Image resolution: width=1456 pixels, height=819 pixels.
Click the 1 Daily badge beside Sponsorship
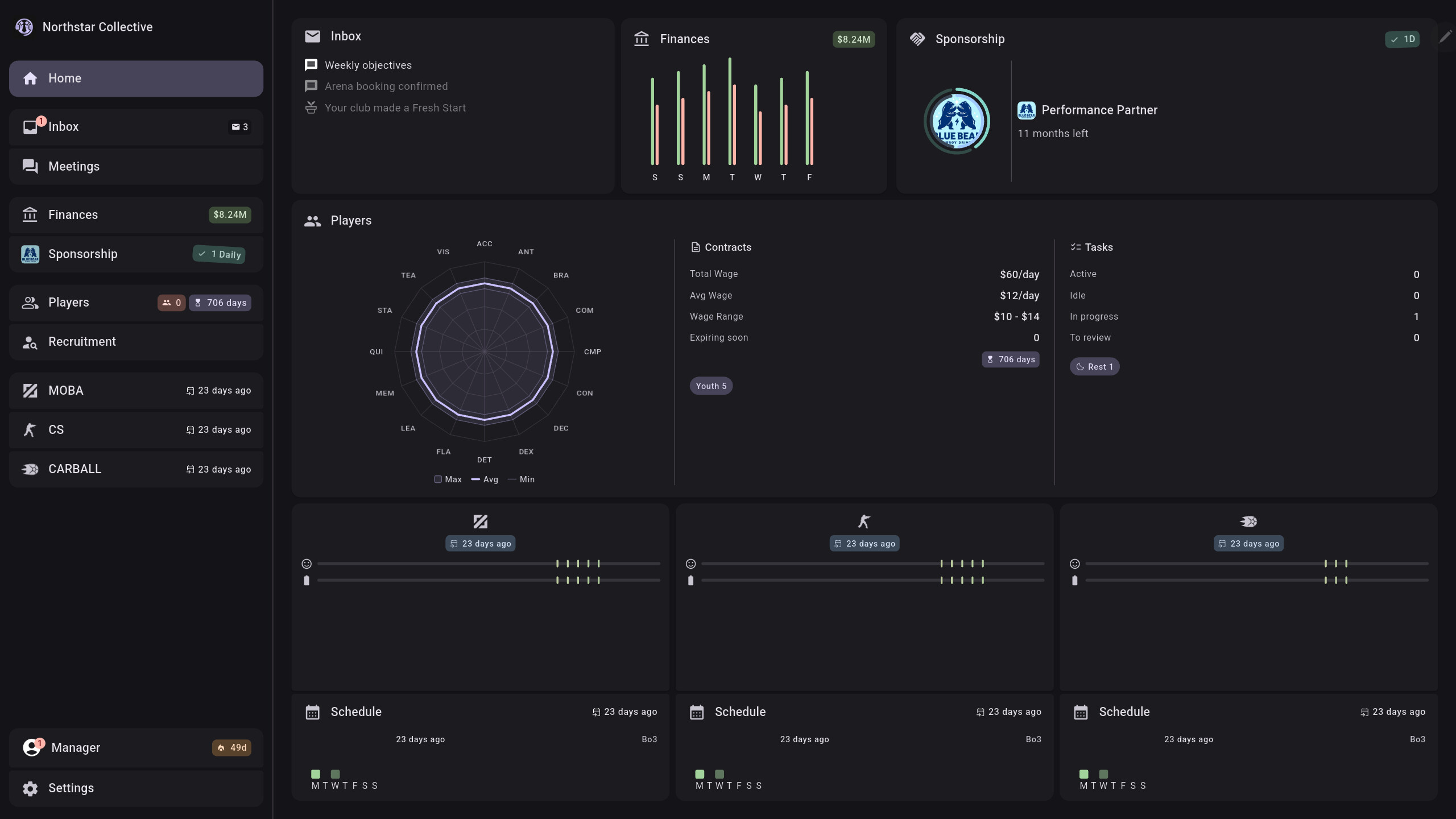(x=219, y=254)
